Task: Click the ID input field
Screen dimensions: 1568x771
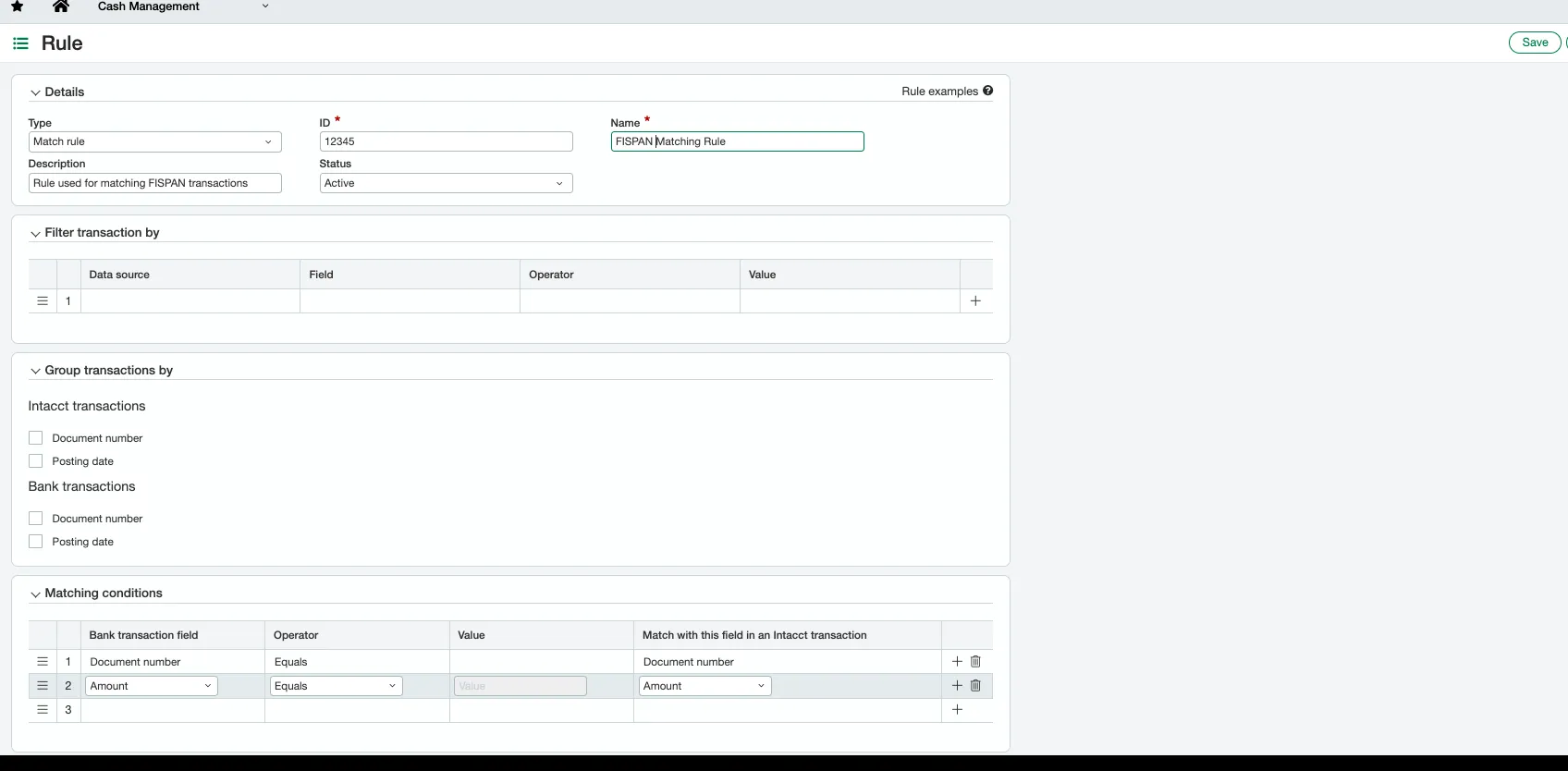Action: (447, 141)
